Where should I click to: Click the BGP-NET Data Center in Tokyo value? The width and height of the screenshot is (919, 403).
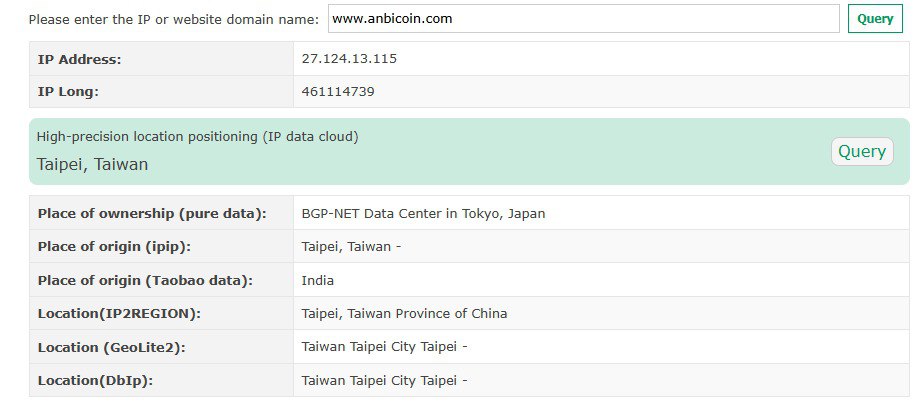[x=423, y=214]
